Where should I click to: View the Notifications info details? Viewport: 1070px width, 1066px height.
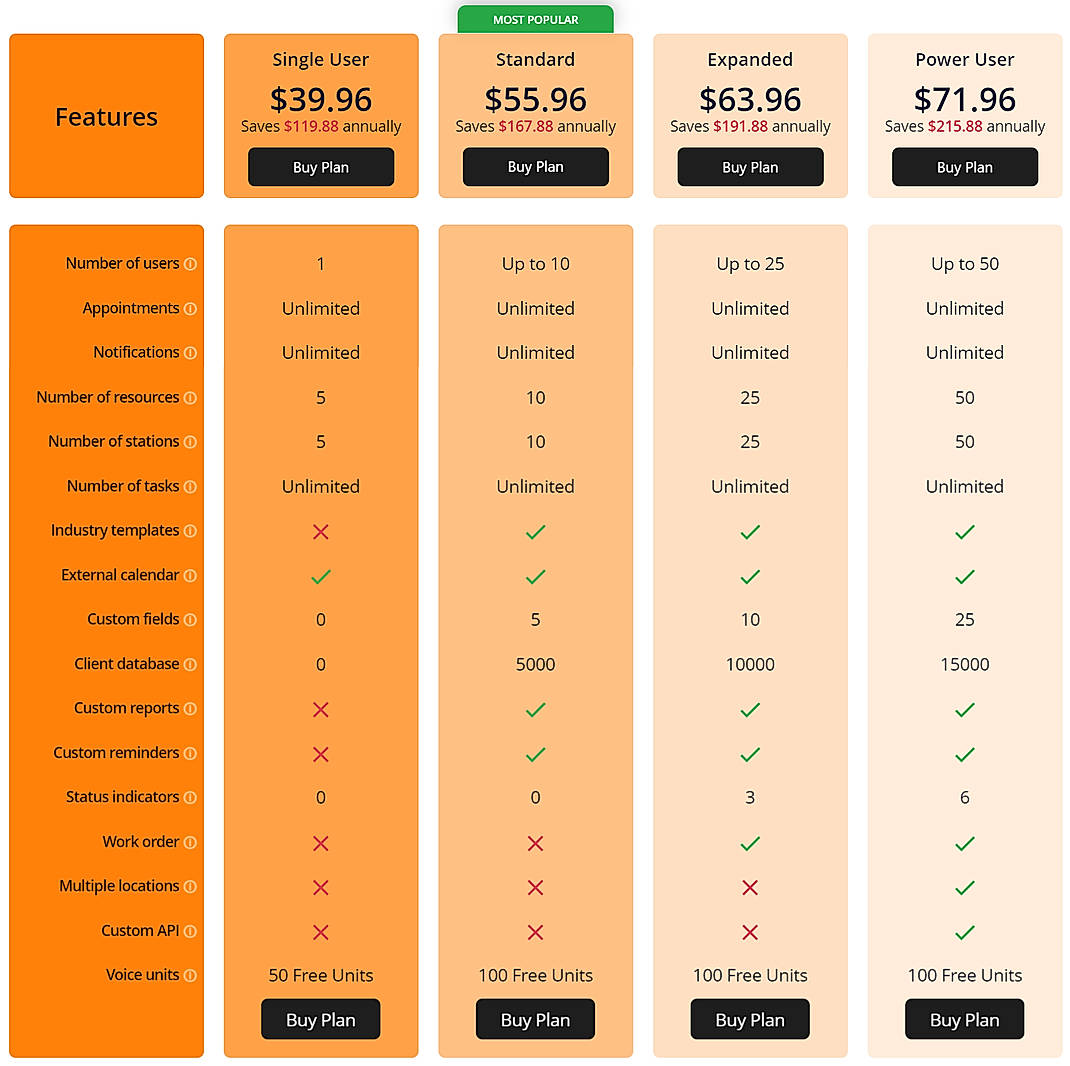pyautogui.click(x=192, y=352)
